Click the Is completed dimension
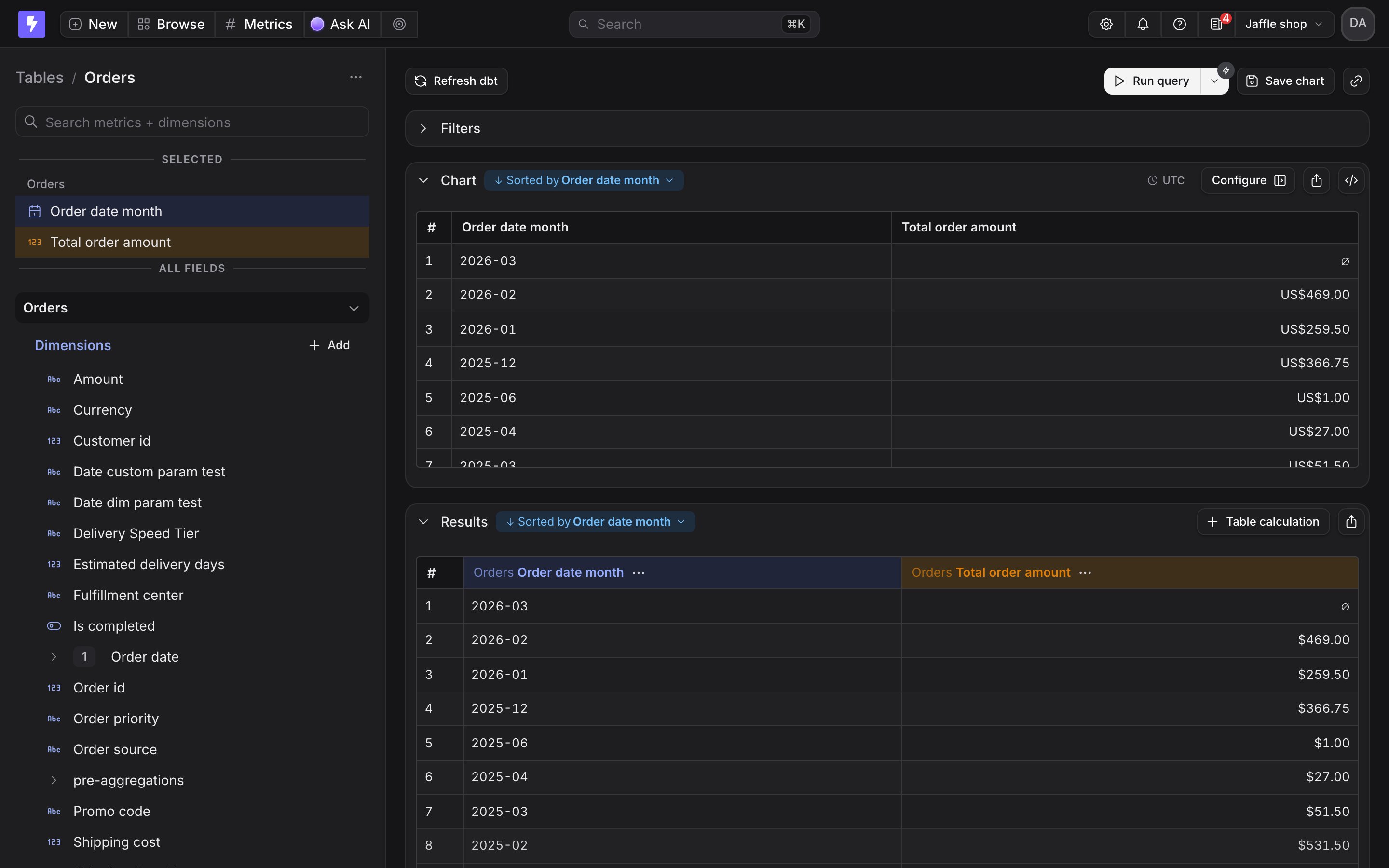The height and width of the screenshot is (868, 1389). 192,626
